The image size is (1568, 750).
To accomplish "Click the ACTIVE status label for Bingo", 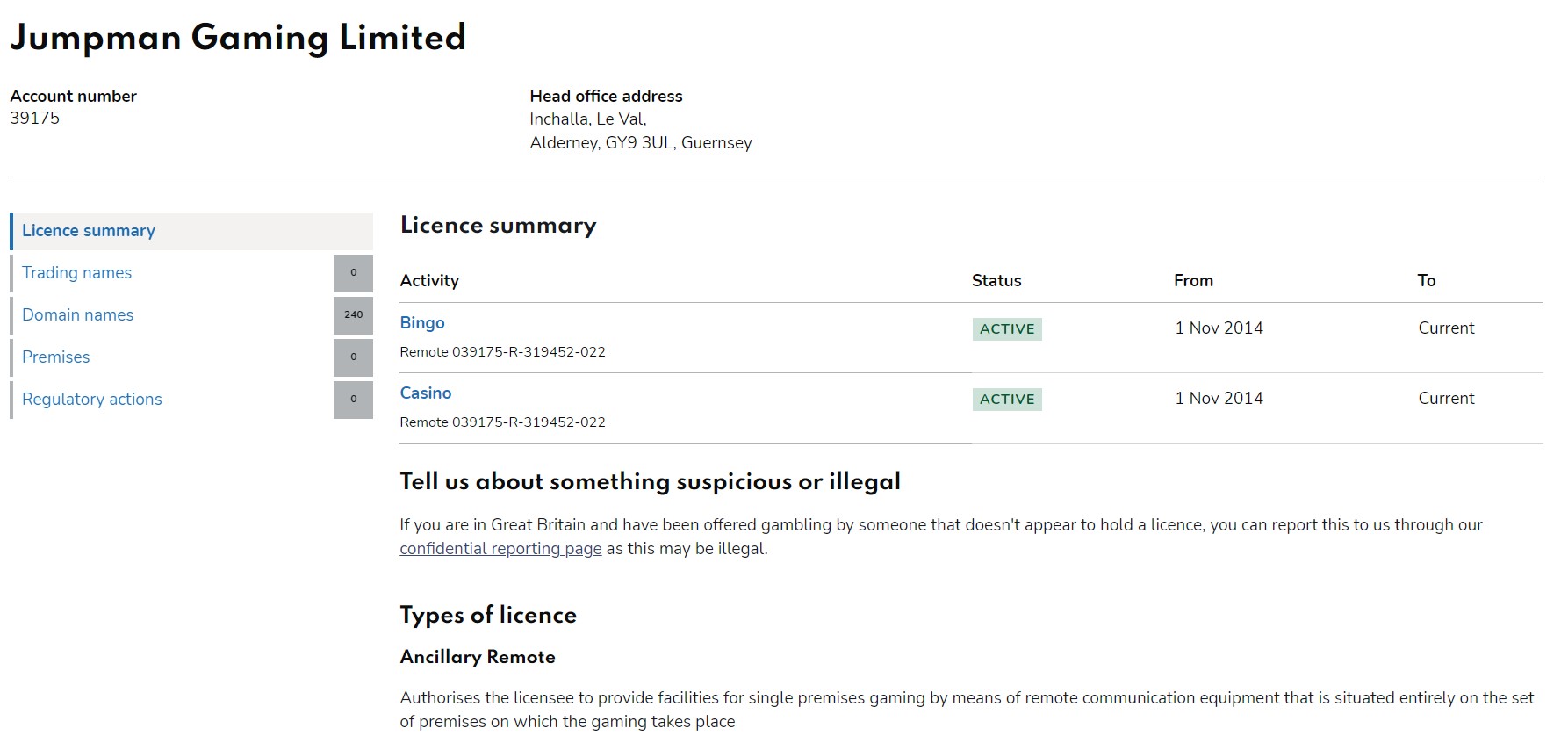I will pyautogui.click(x=1007, y=329).
